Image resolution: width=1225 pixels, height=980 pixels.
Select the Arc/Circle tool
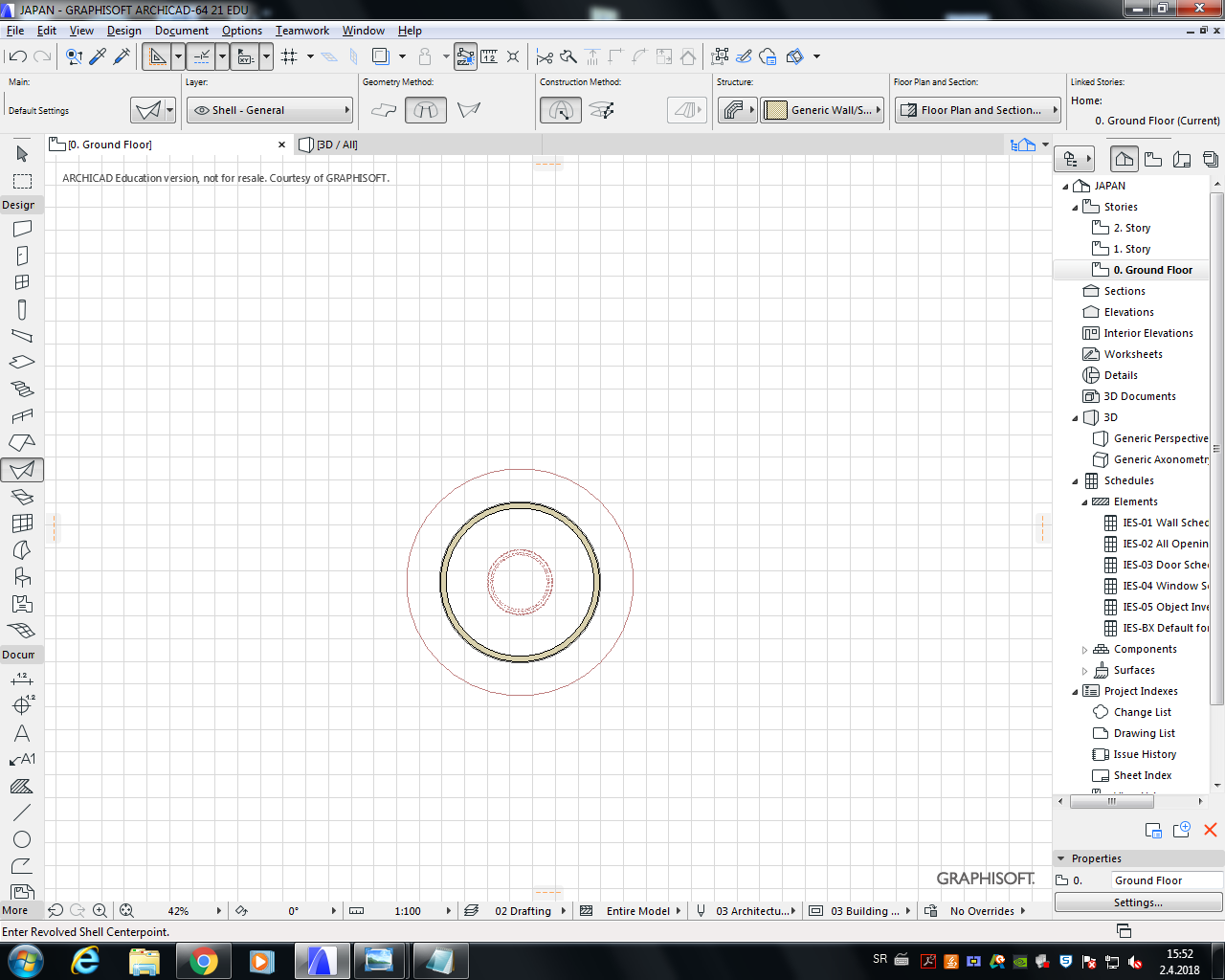pyautogui.click(x=22, y=839)
